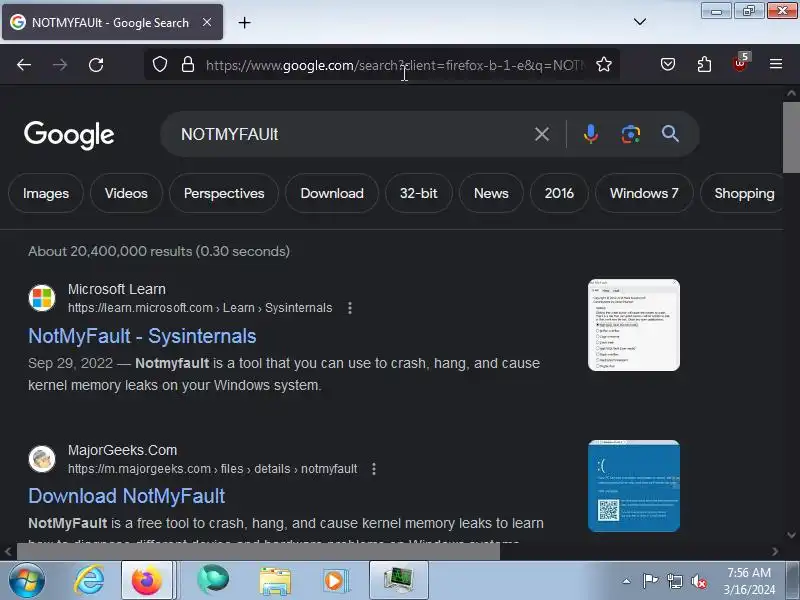Open the Firefox hamburger menu
The image size is (800, 600).
776,64
